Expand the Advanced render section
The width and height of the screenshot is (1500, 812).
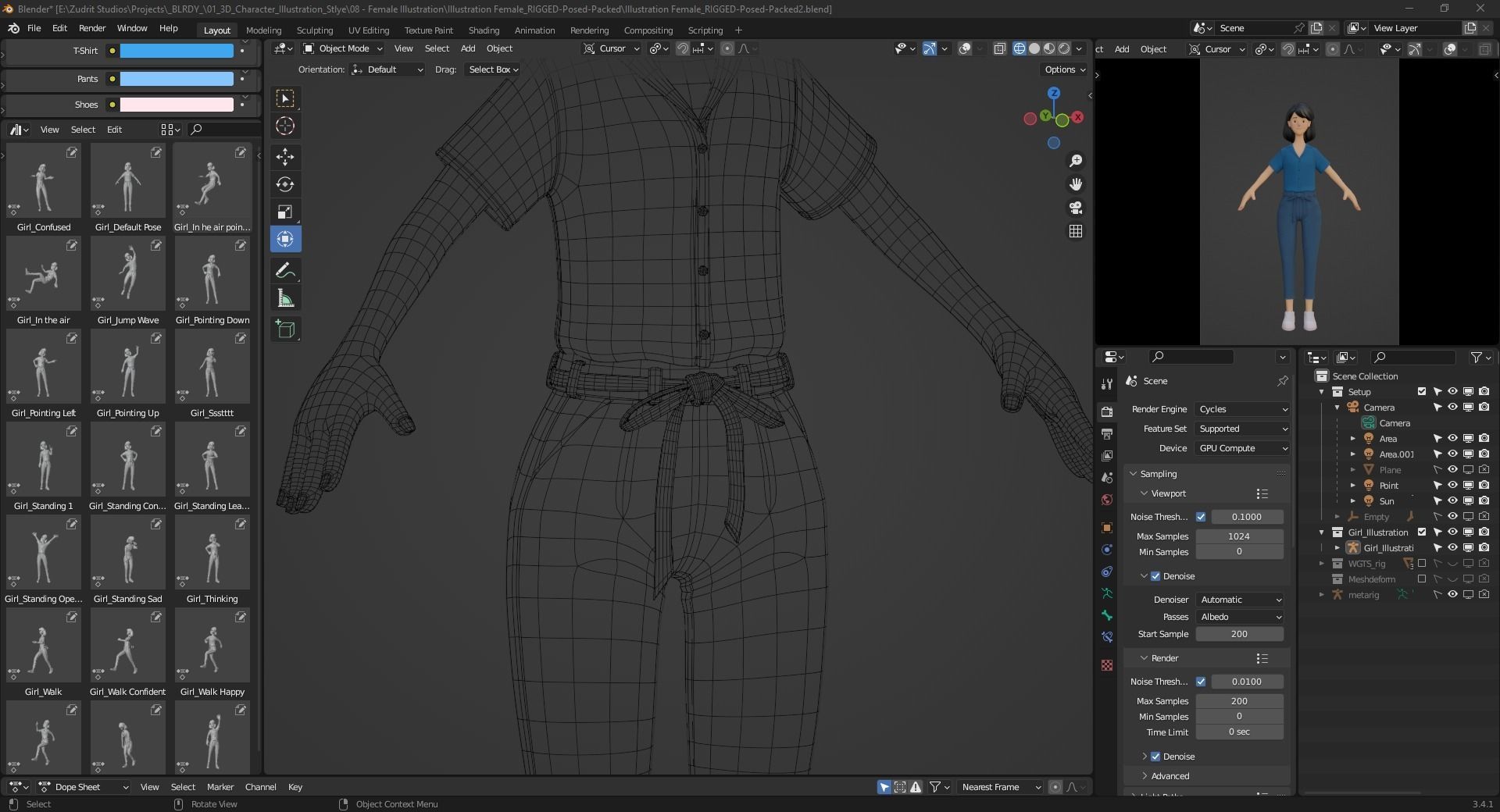[x=1170, y=776]
